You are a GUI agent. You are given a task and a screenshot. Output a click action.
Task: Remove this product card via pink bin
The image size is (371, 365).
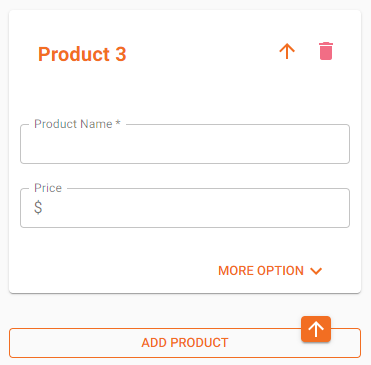pyautogui.click(x=326, y=51)
